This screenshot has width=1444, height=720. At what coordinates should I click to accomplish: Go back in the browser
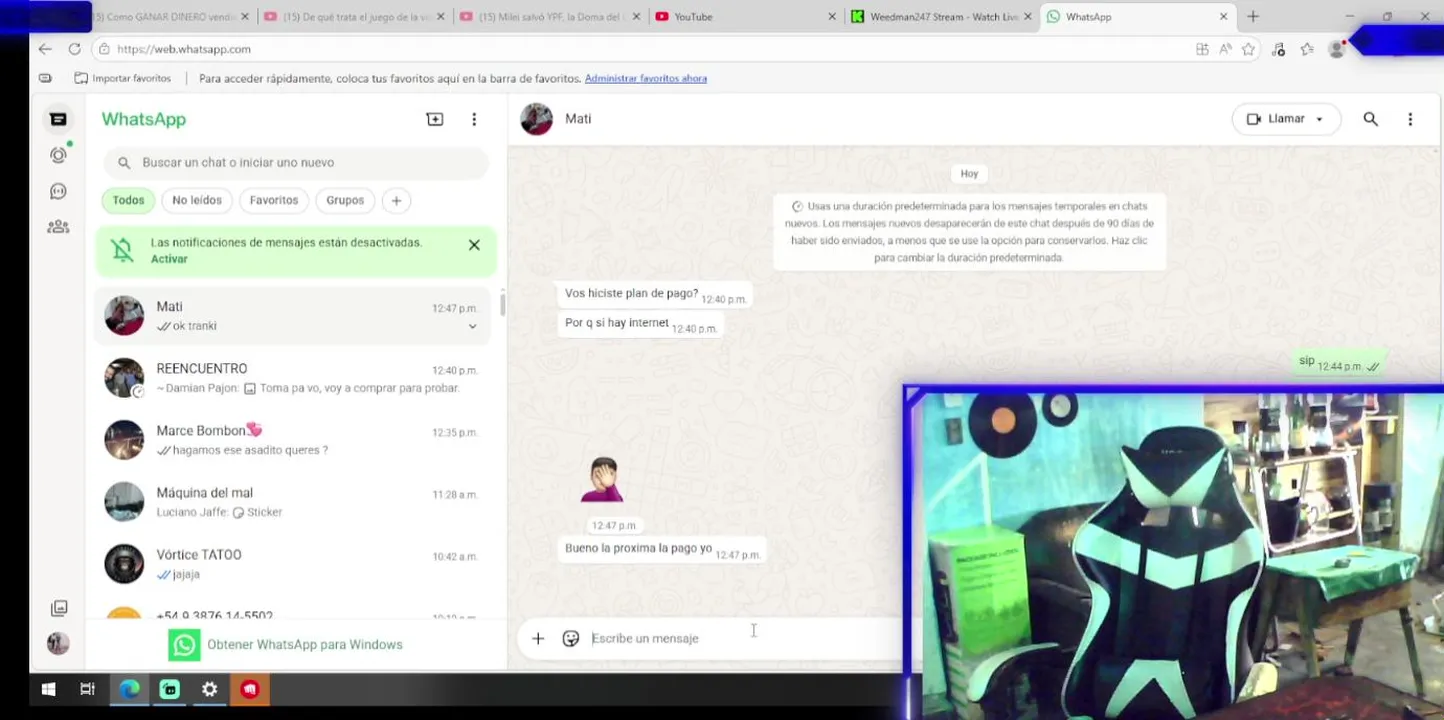(x=45, y=49)
